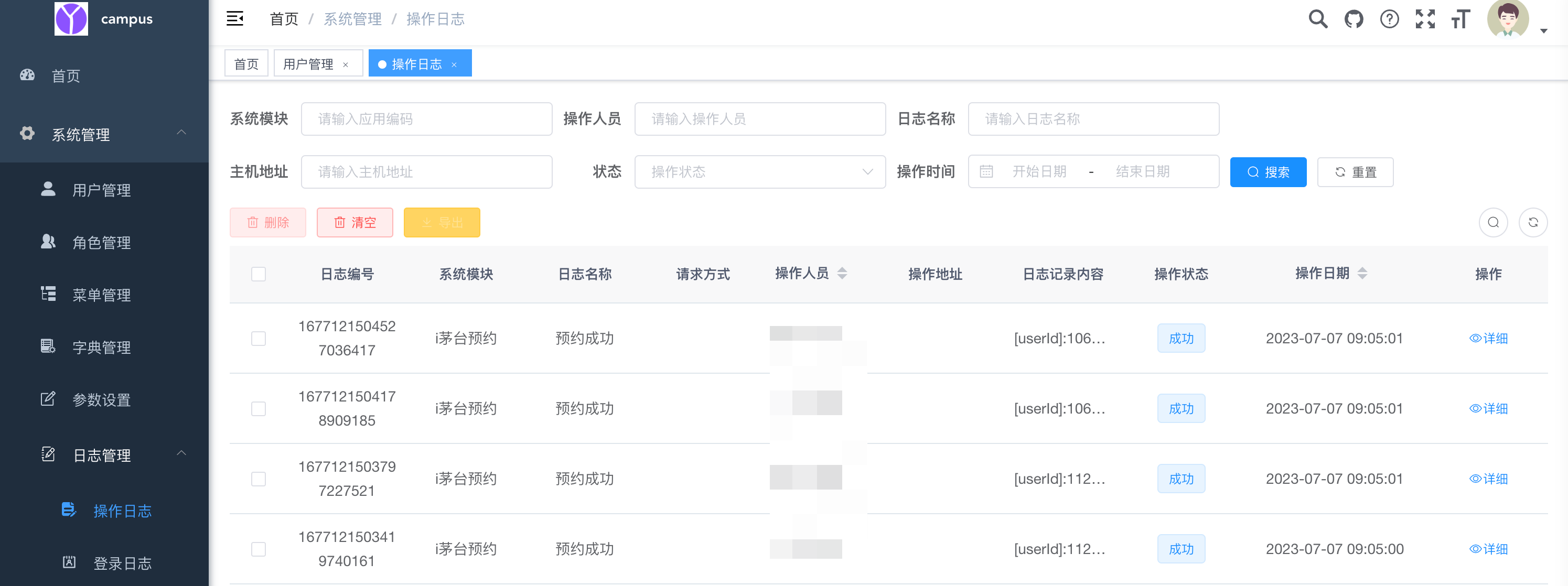
Task: Open global search with the magnifier icon
Action: (1317, 19)
